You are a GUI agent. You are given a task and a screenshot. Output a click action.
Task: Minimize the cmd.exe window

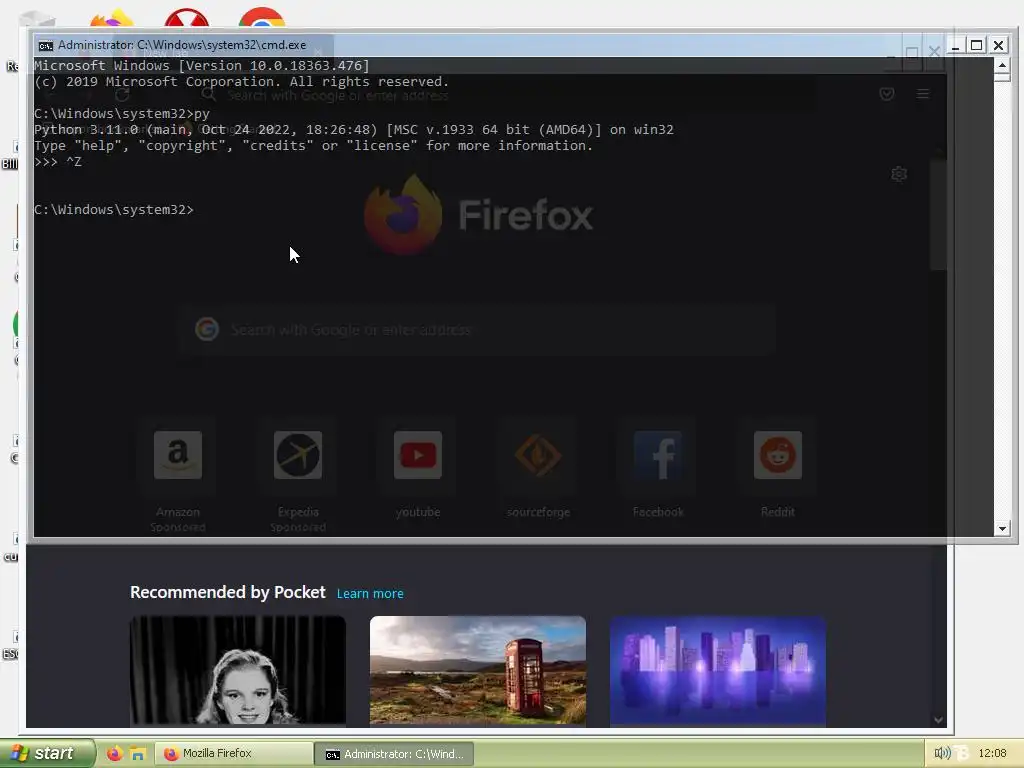tap(955, 45)
